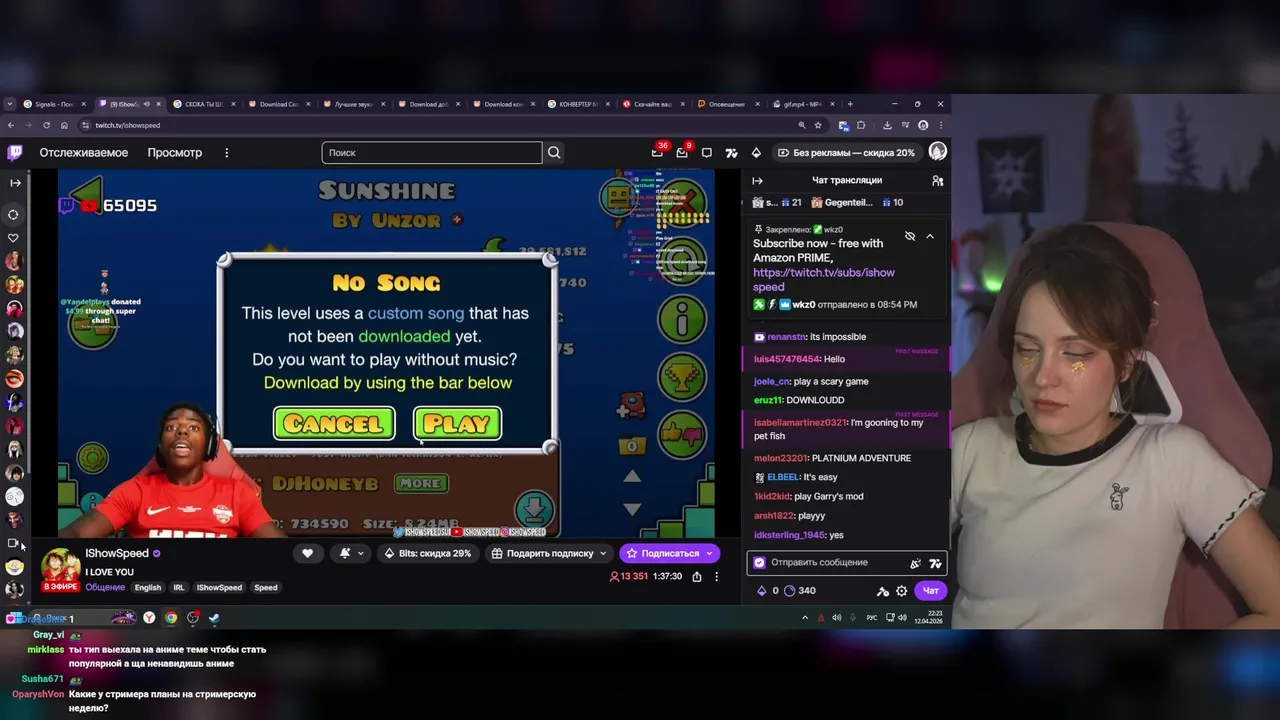This screenshot has height=720, width=1280.
Task: Click the Get Bits diamond icon in top bar
Action: 756,152
